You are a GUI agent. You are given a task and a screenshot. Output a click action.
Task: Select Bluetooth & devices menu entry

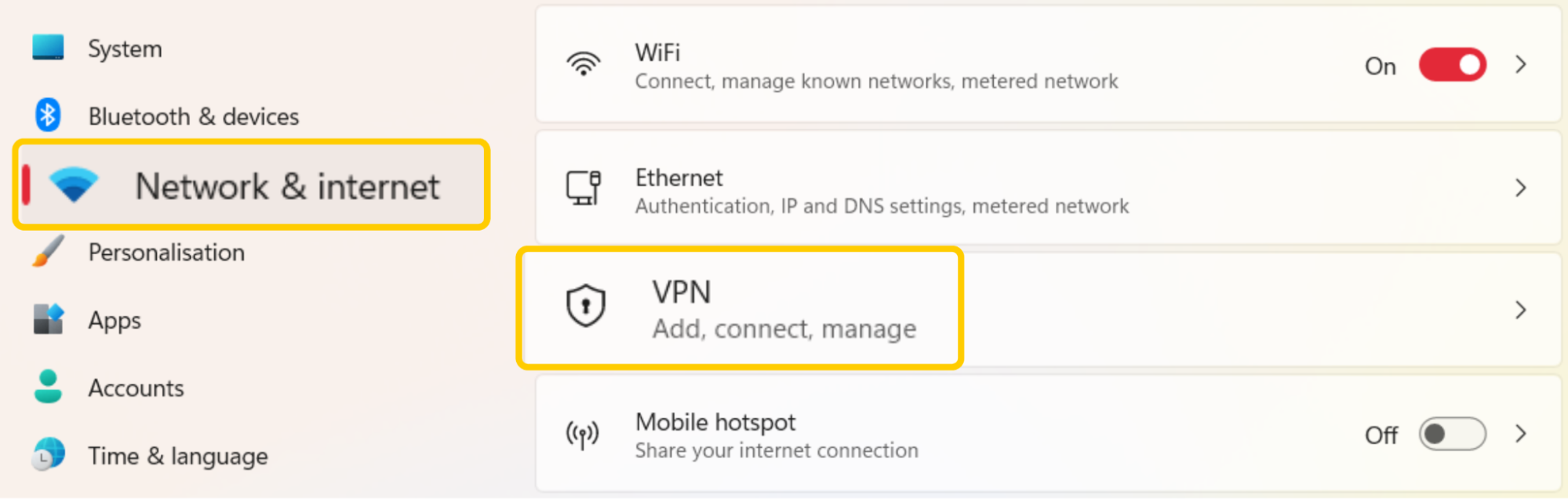pyautogui.click(x=193, y=115)
